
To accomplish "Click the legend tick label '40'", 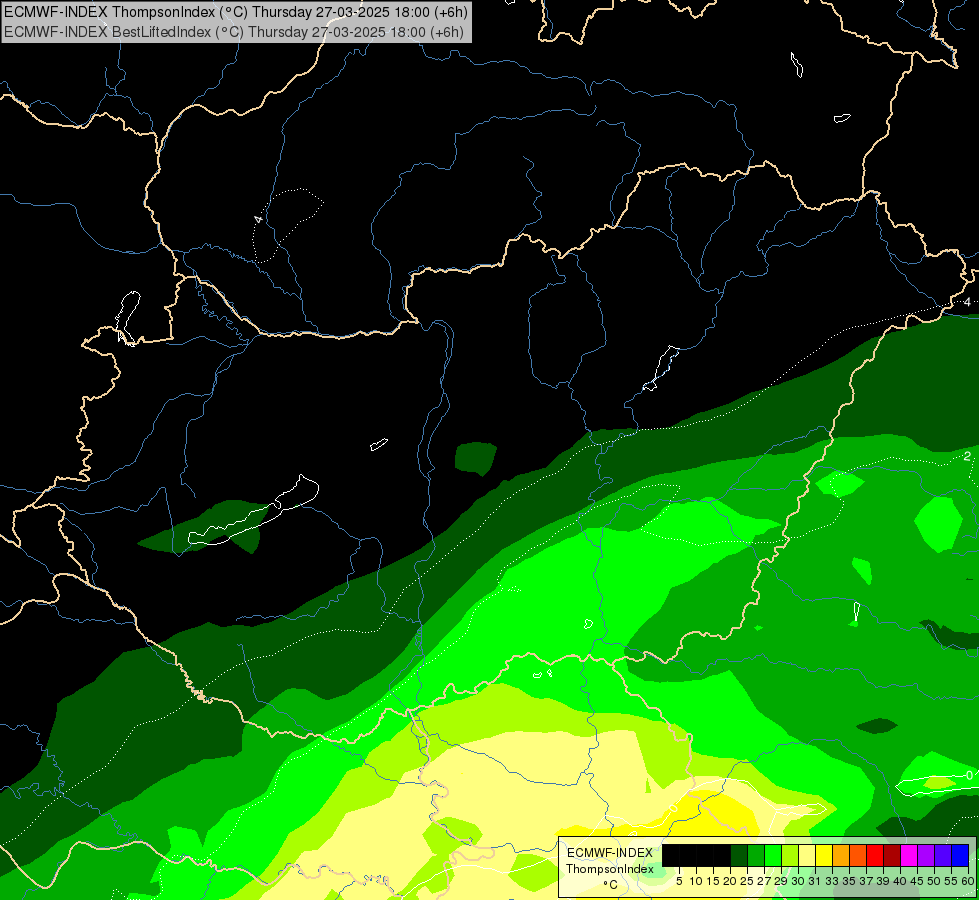I will tap(900, 881).
